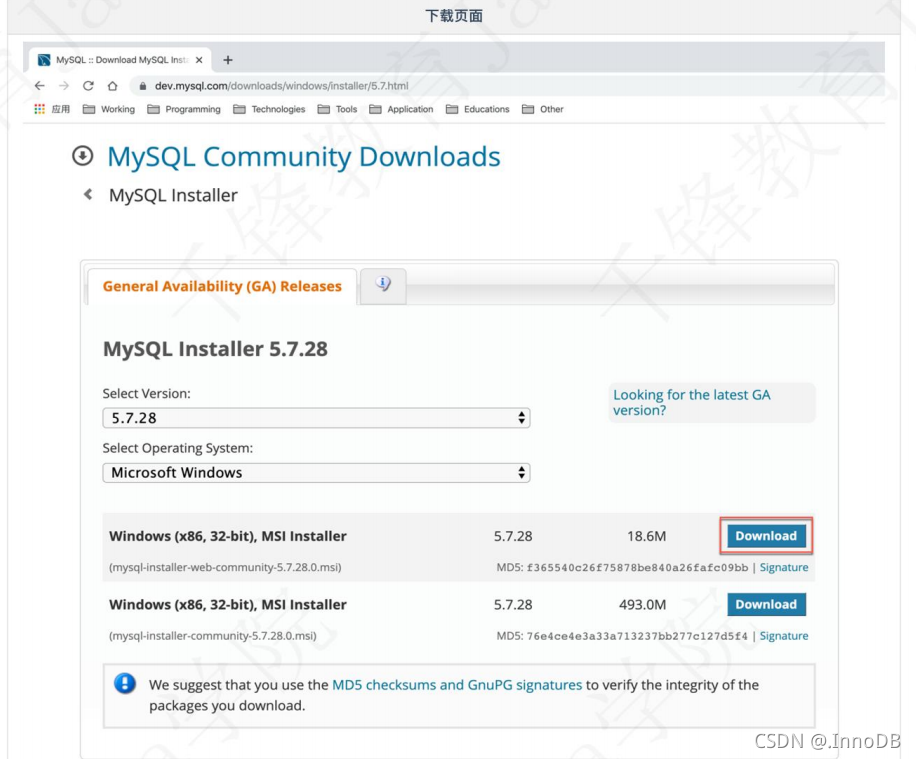Screen dimensions: 916x759
Task: Select General Availability (GA) Releases tab
Action: pos(222,286)
